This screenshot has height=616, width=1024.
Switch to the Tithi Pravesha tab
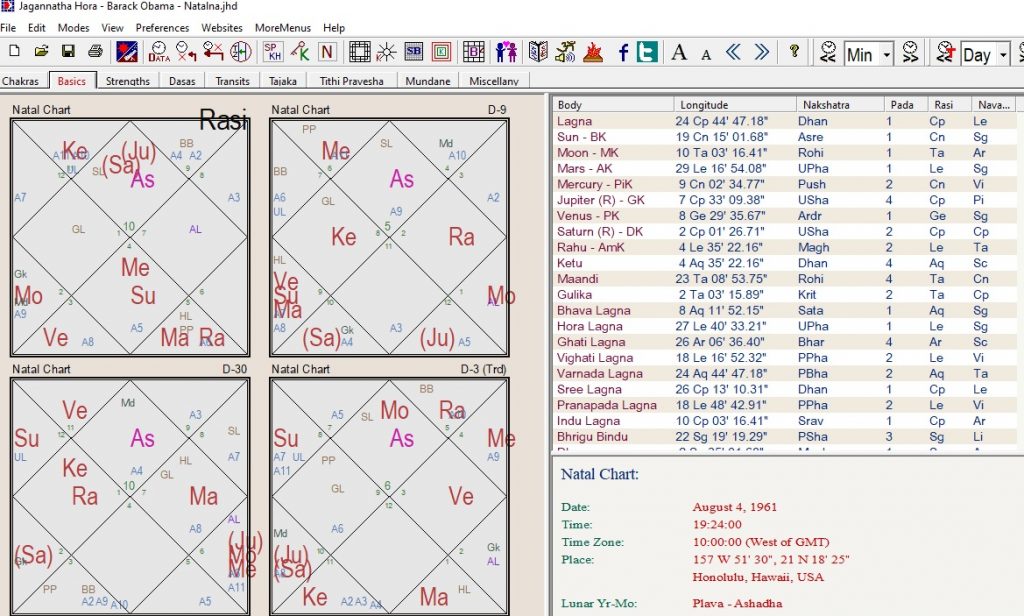pos(351,81)
